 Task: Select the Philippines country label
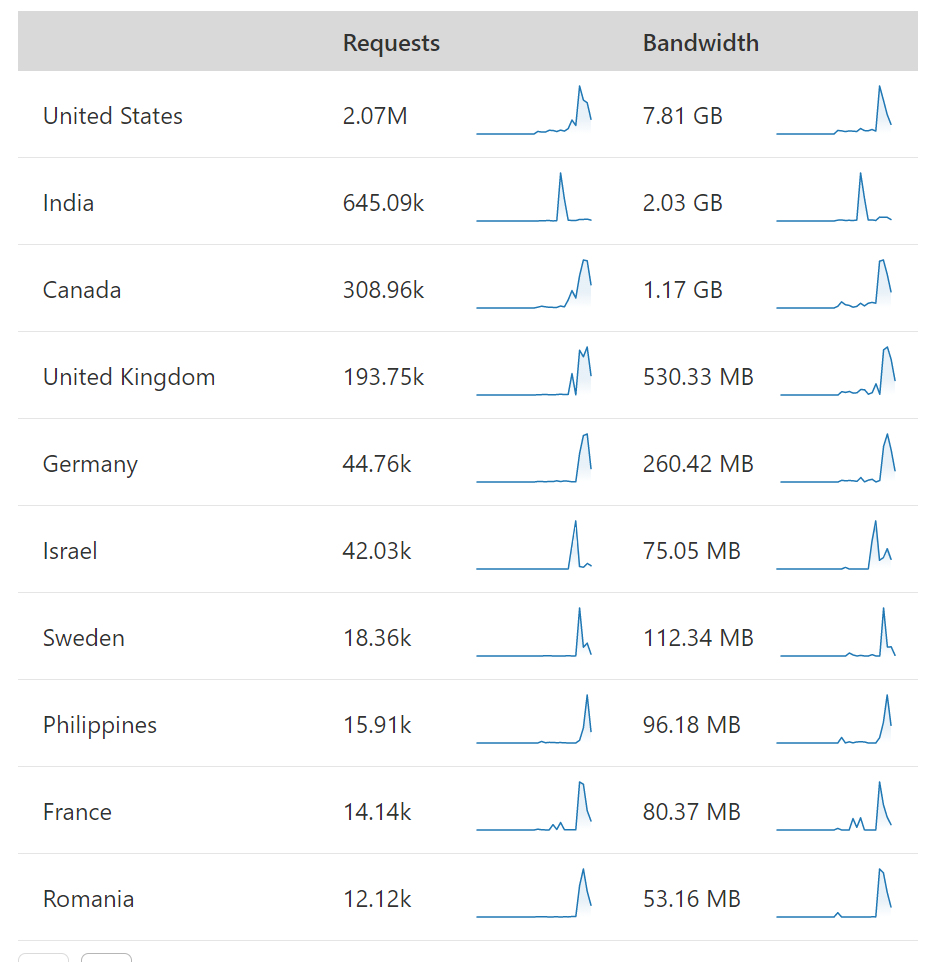[100, 725]
